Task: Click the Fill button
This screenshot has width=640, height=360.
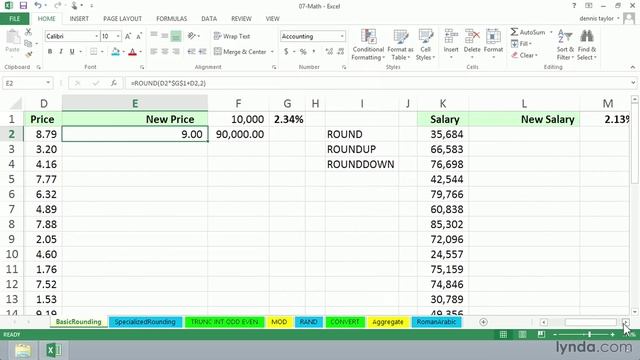Action: click(521, 43)
